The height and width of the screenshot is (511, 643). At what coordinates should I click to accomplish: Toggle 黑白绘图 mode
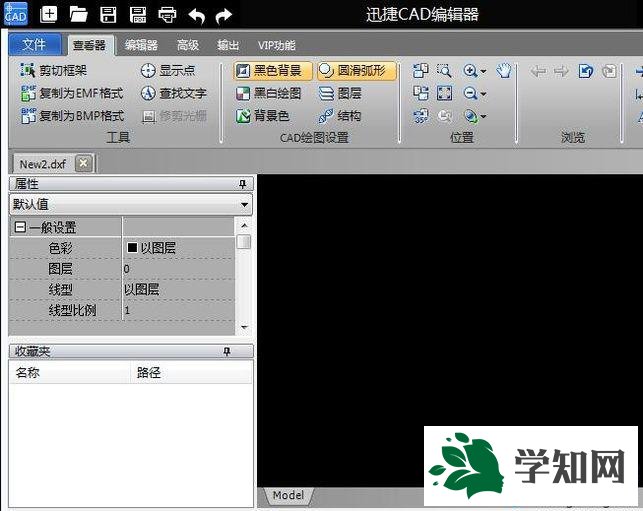click(x=269, y=94)
